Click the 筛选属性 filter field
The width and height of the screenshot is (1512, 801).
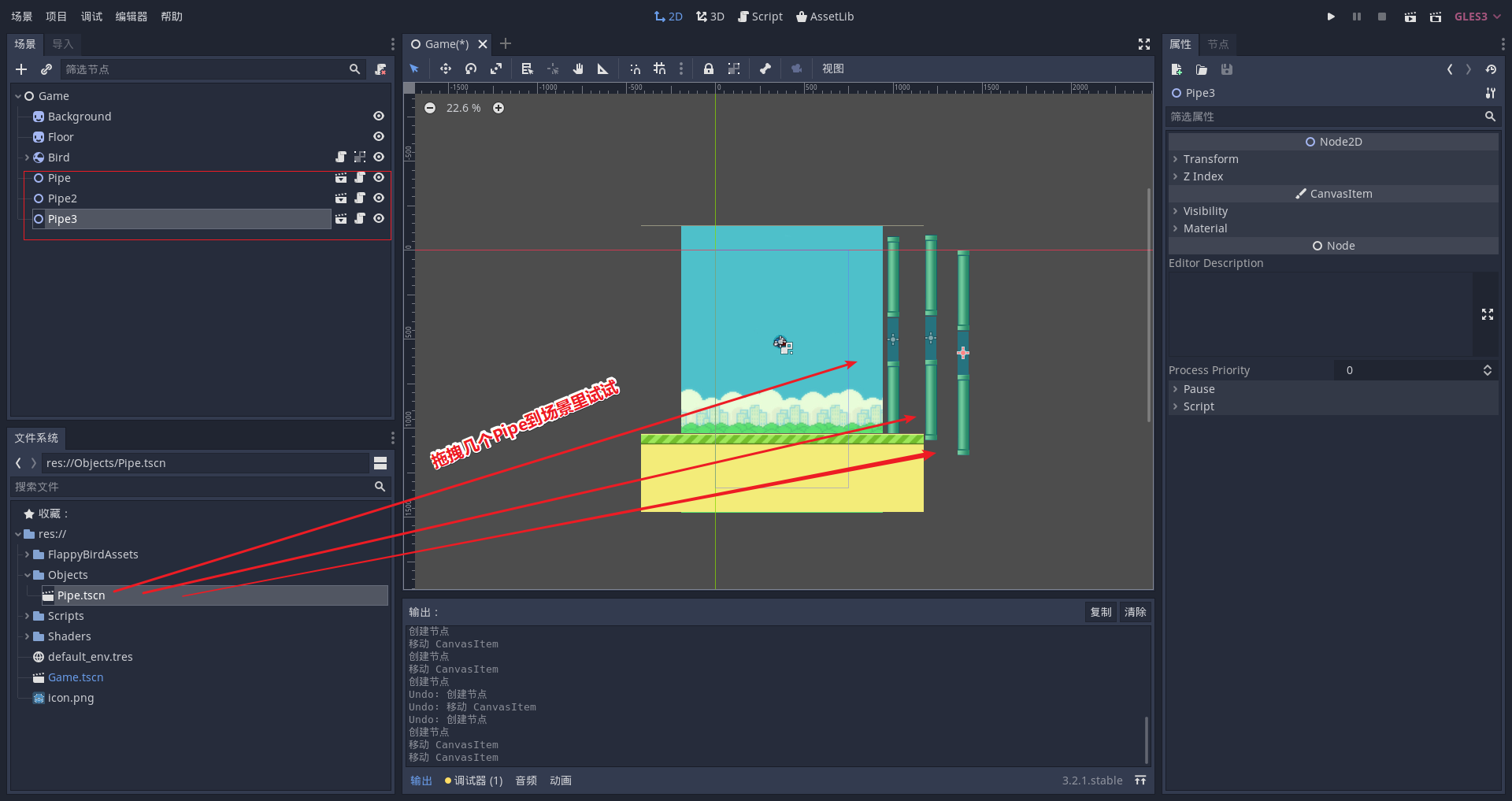tap(1333, 117)
